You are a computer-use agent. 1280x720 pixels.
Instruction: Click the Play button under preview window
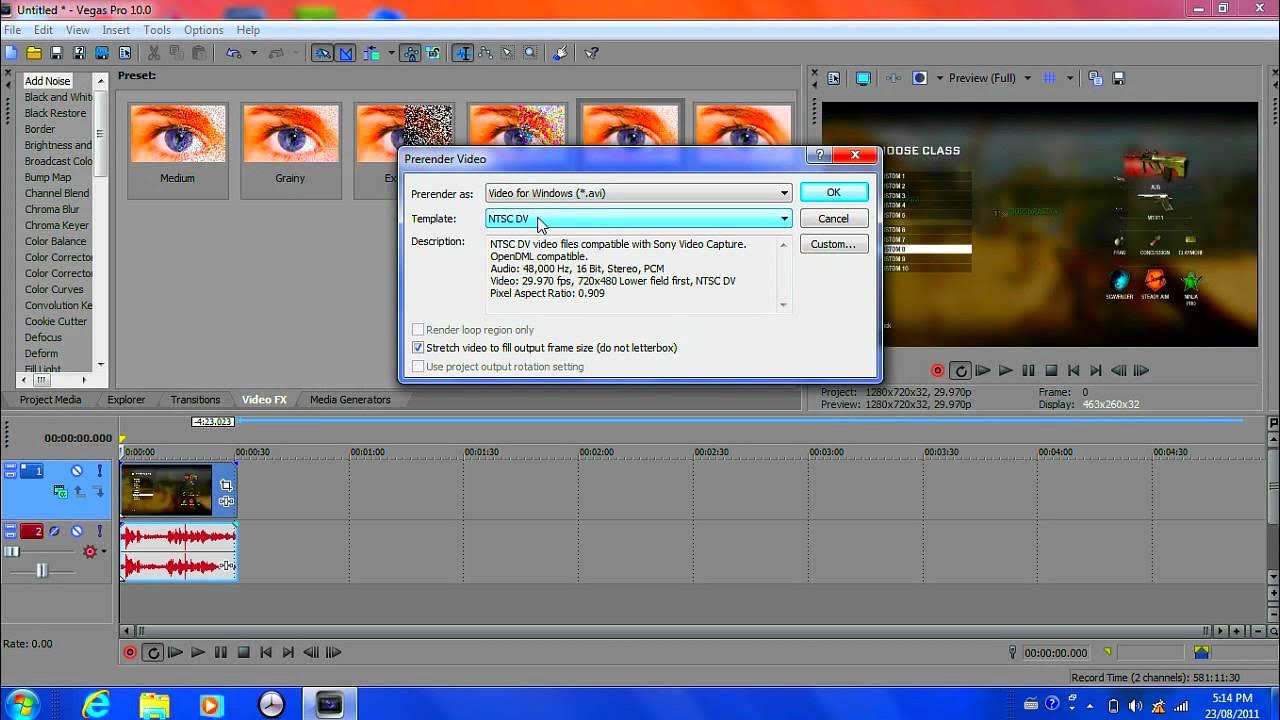pos(1005,370)
